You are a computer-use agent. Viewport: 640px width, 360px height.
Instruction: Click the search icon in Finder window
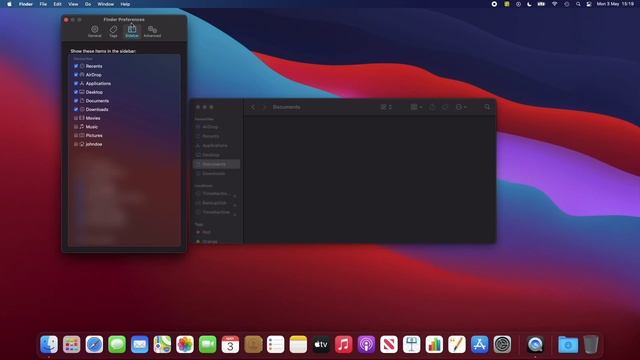point(487,107)
